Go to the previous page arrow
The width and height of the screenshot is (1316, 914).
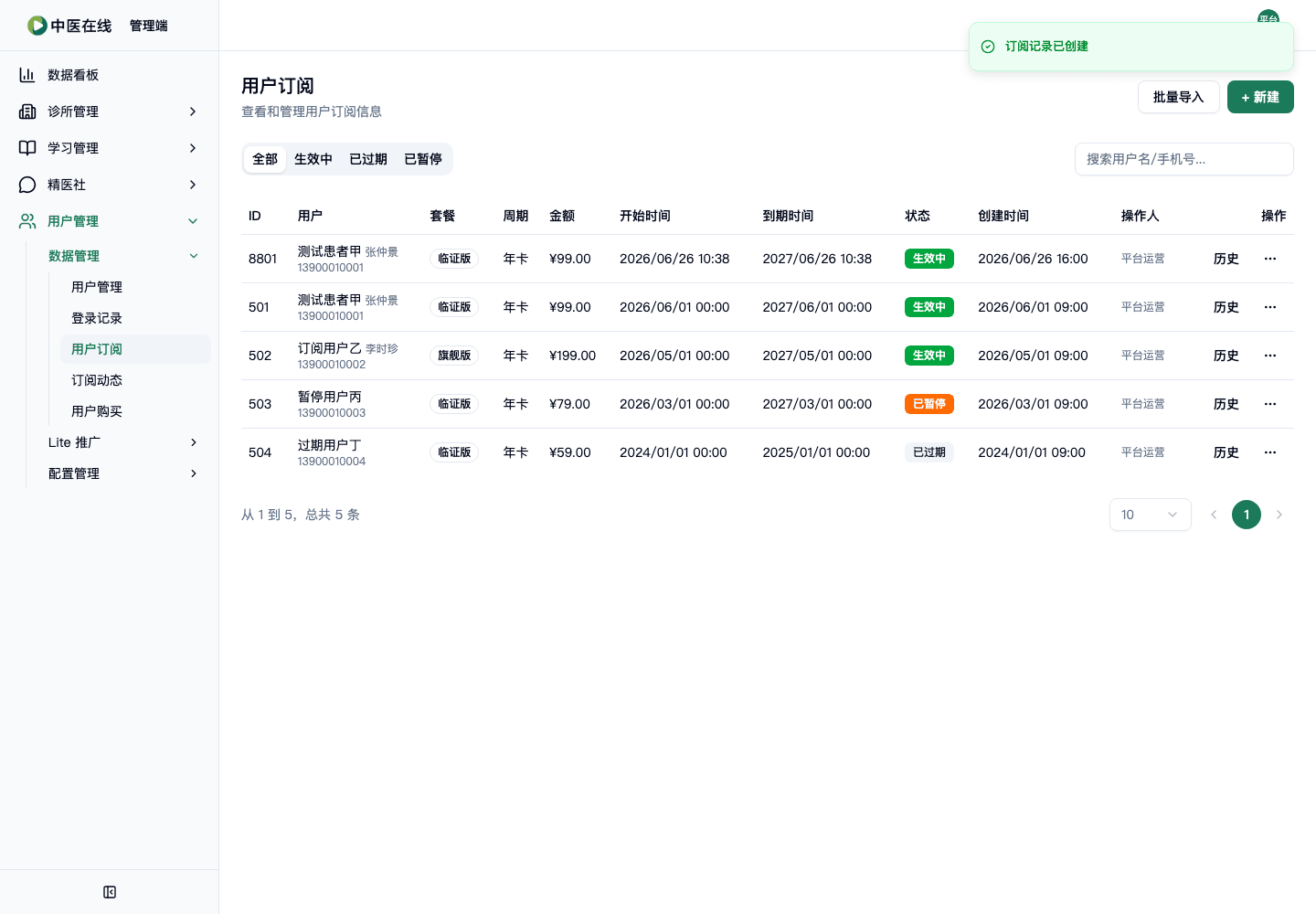[x=1214, y=515]
